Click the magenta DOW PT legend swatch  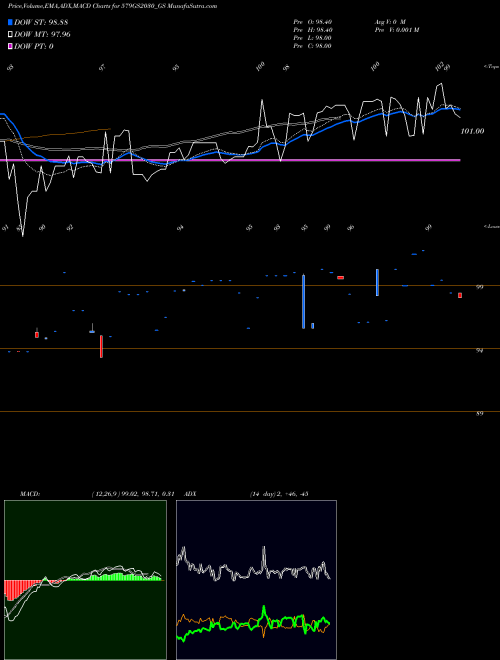click(x=10, y=46)
